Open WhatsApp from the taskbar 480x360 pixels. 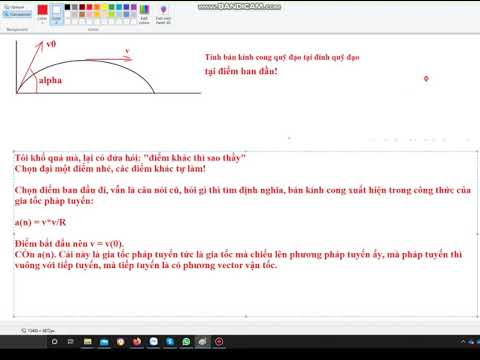(186, 342)
